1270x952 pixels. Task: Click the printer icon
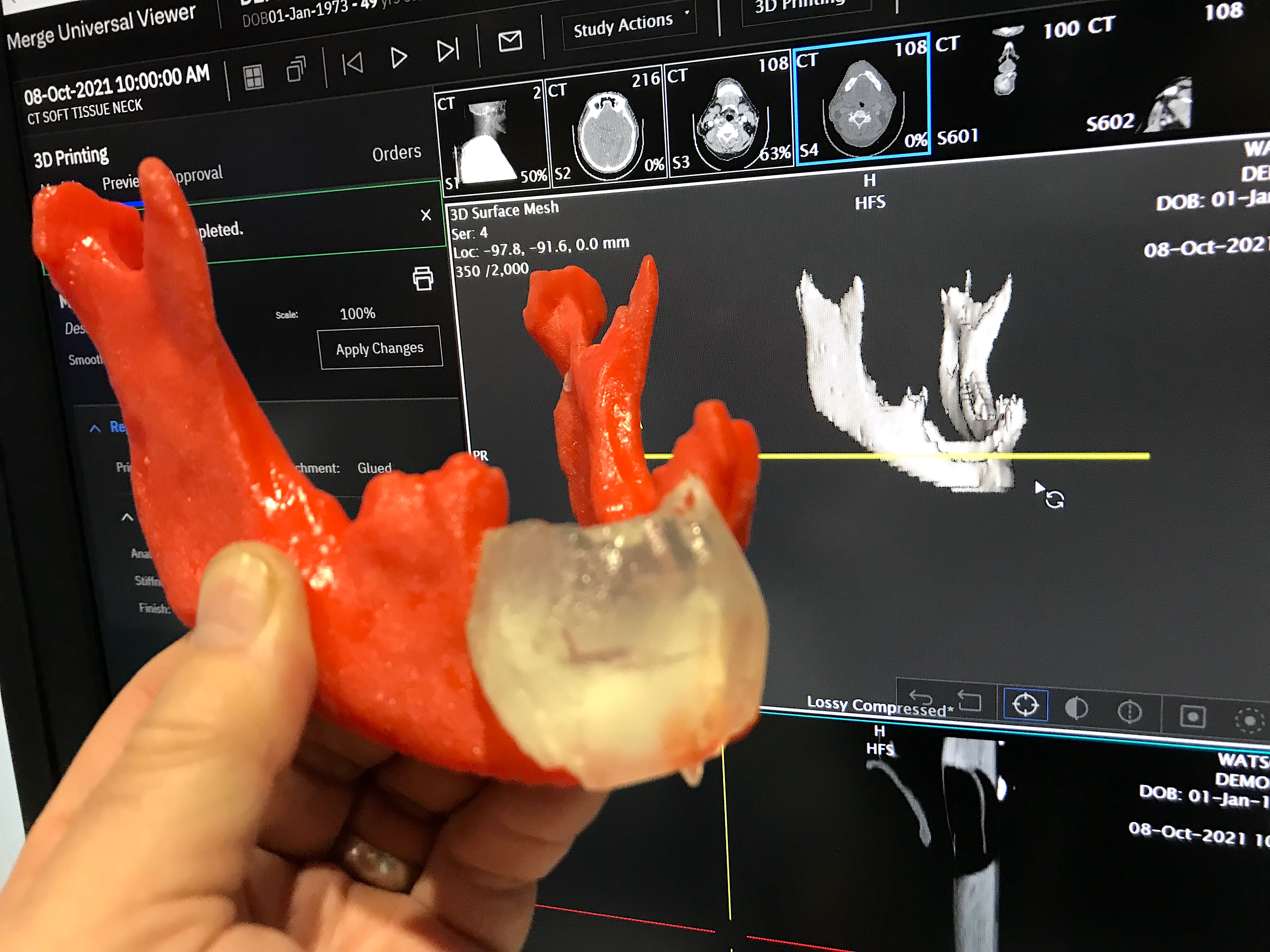(x=423, y=278)
